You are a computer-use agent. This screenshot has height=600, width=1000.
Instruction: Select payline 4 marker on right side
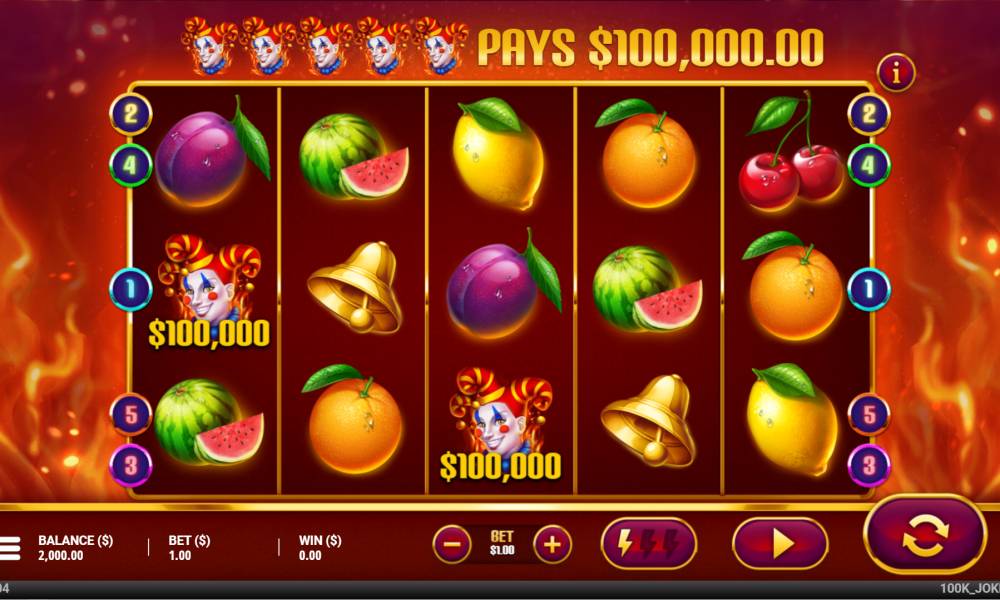(x=869, y=165)
